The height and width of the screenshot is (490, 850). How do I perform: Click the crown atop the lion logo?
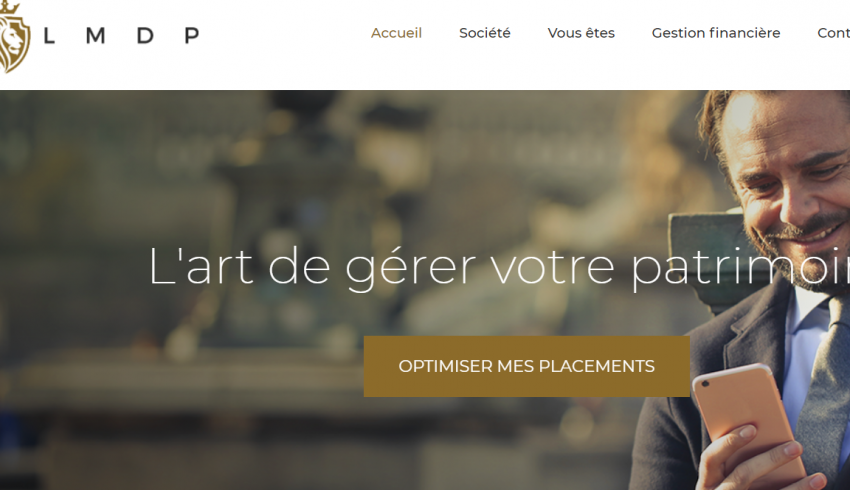[9, 8]
